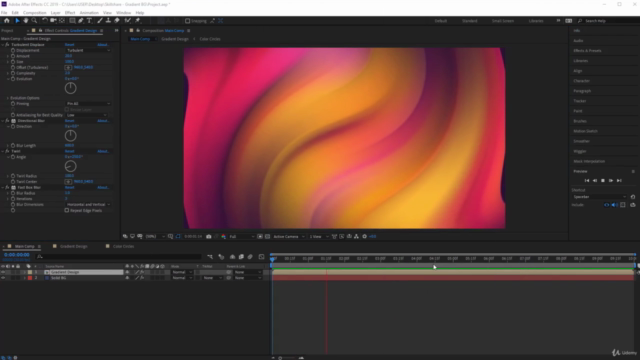The image size is (640, 360).
Task: Switch to Color Circles timeline tab
Action: (x=123, y=246)
